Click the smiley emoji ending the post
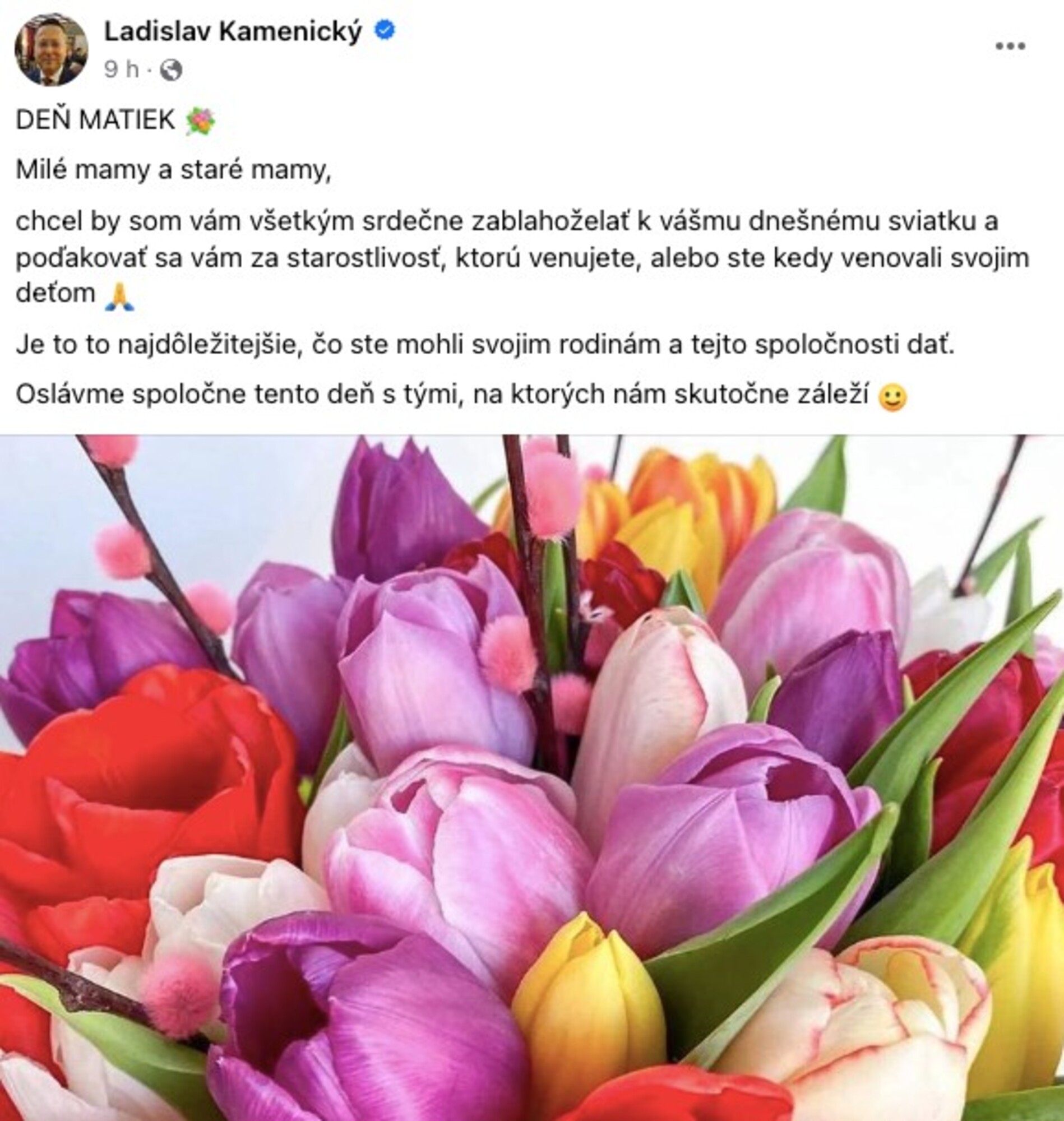 coord(892,397)
